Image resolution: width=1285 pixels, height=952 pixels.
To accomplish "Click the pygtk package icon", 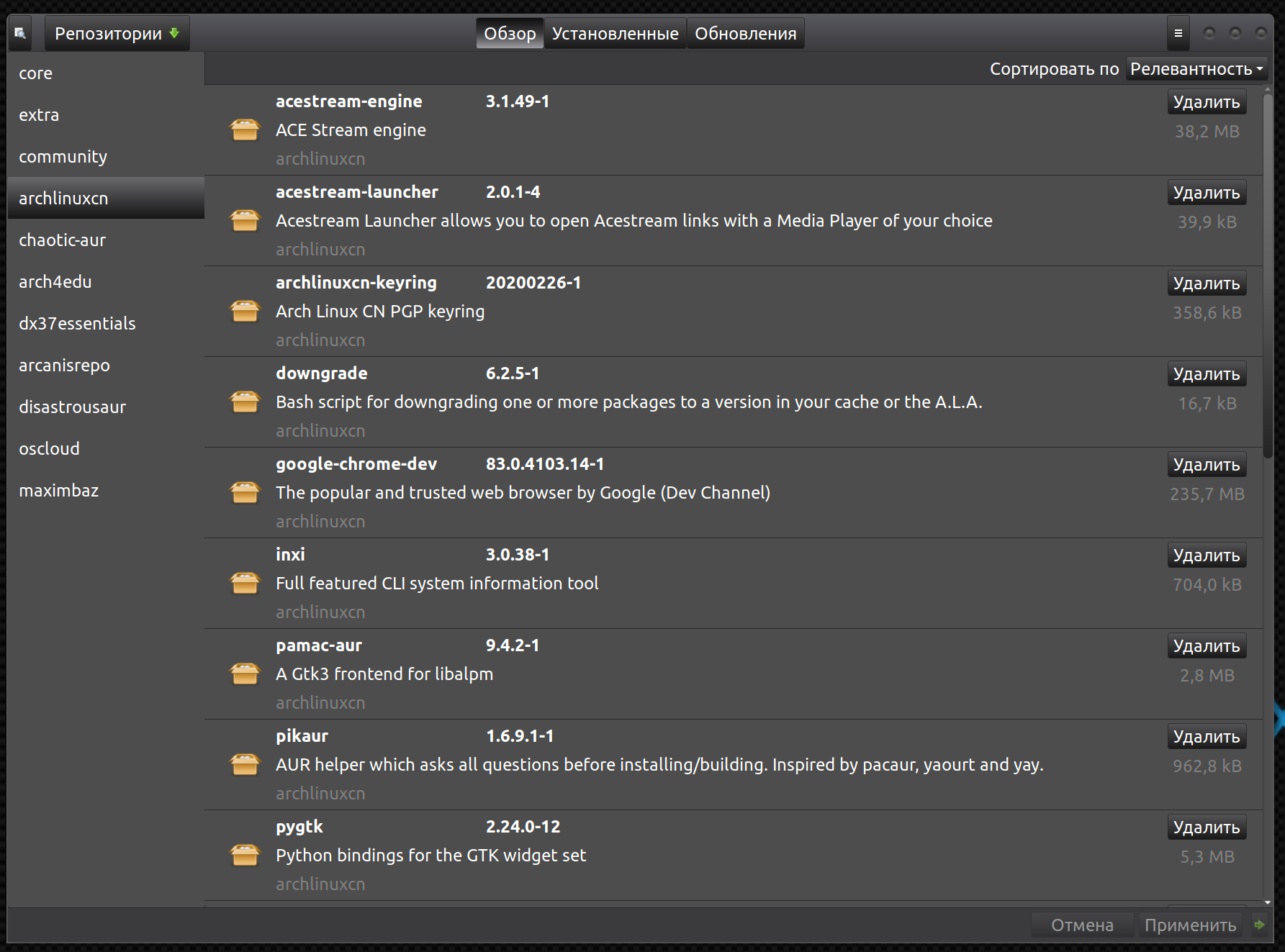I will [245, 856].
